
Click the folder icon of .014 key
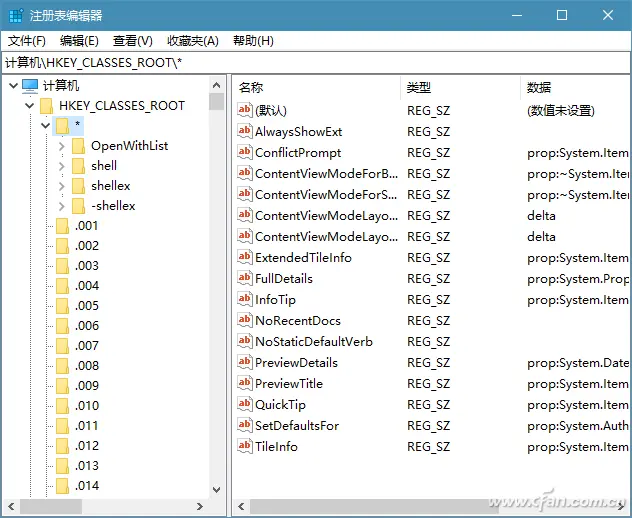point(62,485)
